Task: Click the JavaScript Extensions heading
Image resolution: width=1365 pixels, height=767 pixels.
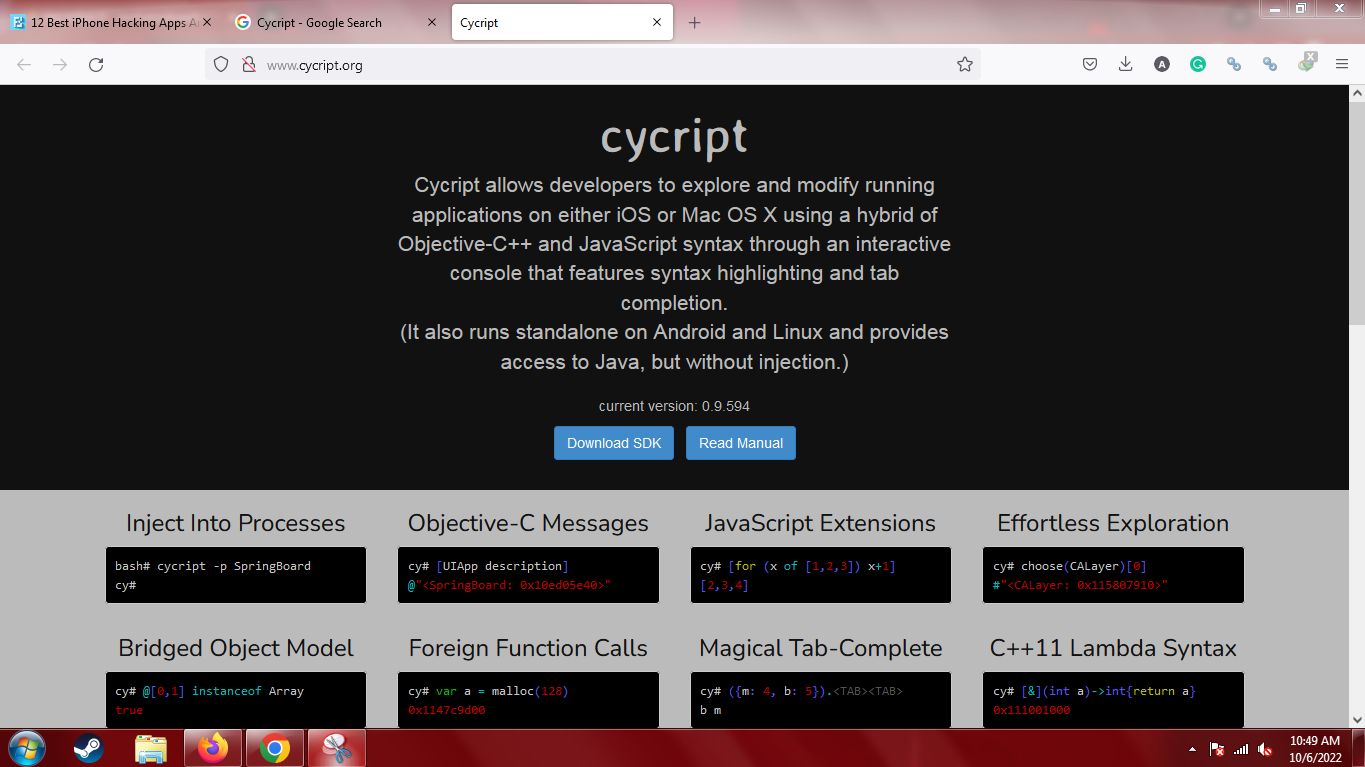Action: (820, 523)
